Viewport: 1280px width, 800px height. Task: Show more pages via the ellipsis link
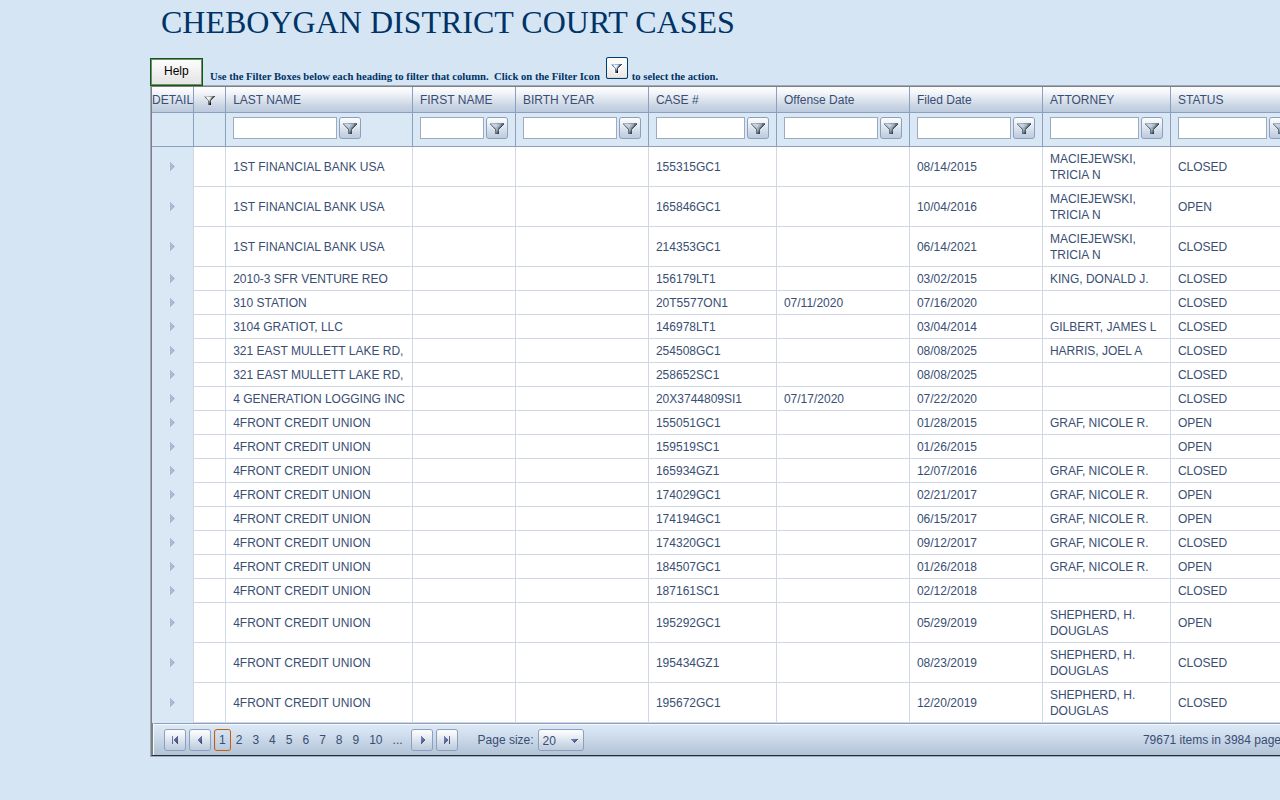397,740
